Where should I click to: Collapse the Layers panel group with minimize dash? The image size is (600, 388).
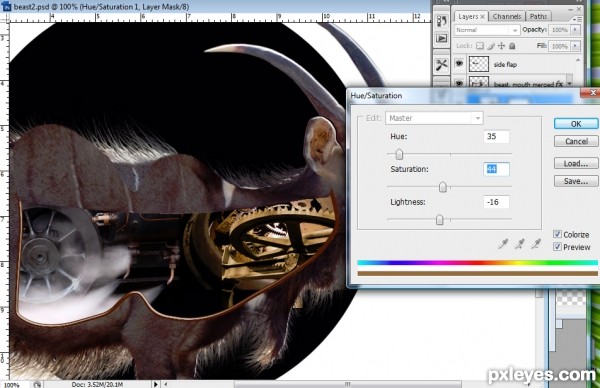[571, 9]
